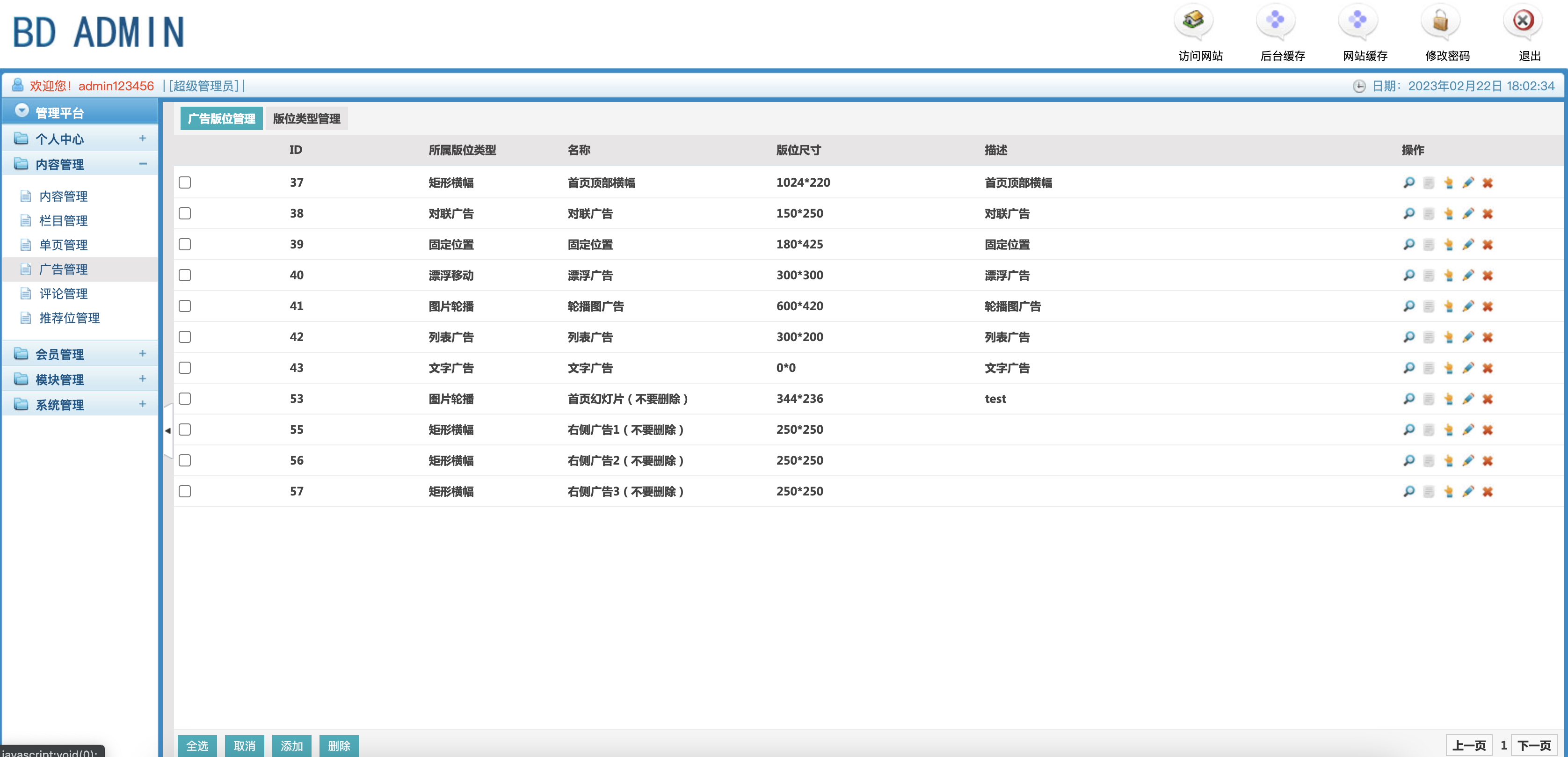Viewport: 1568px width, 757px height.
Task: Click the 后台缓存 backend cache icon
Action: 1275,21
